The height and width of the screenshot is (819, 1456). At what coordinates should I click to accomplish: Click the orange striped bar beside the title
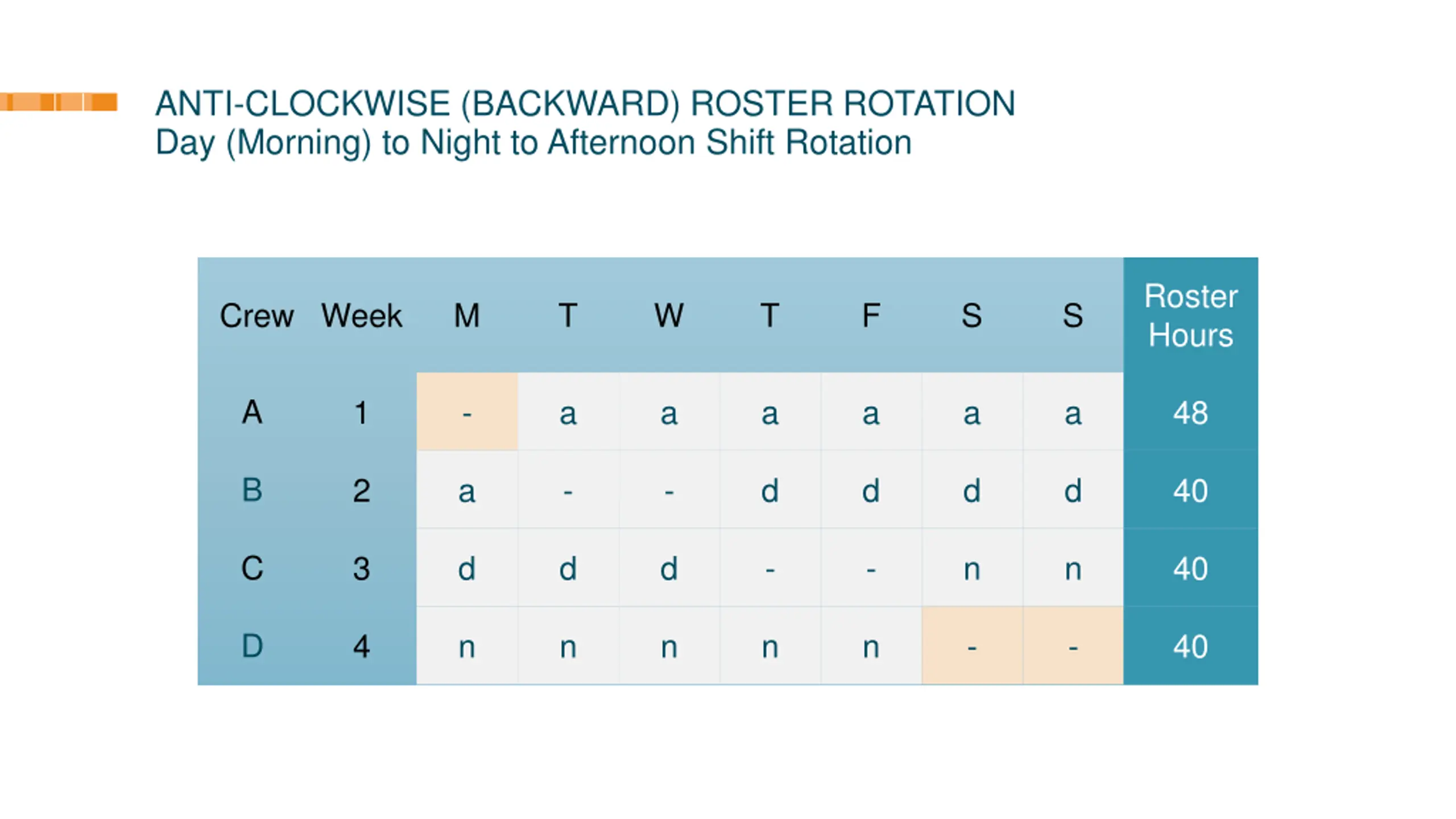click(x=59, y=102)
